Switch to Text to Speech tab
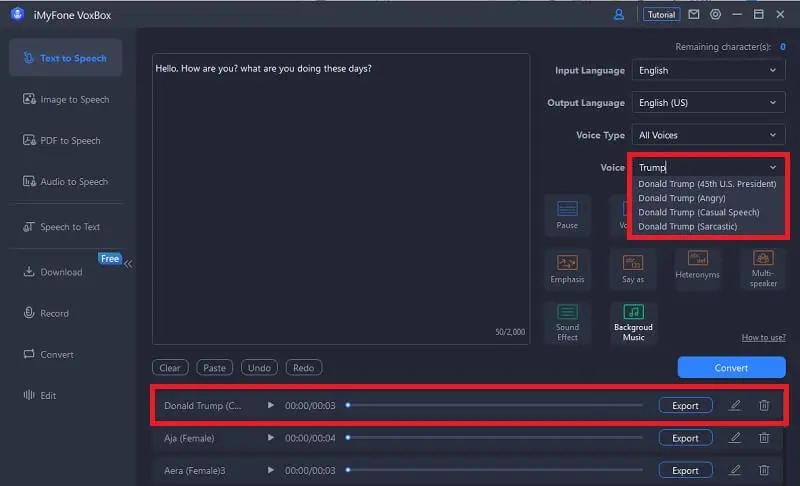 65,58
